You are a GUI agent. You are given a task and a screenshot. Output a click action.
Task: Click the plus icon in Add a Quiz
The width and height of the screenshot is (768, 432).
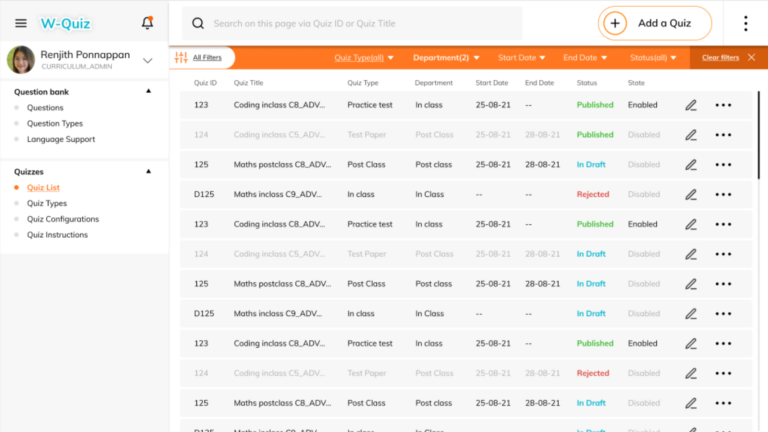pyautogui.click(x=615, y=23)
